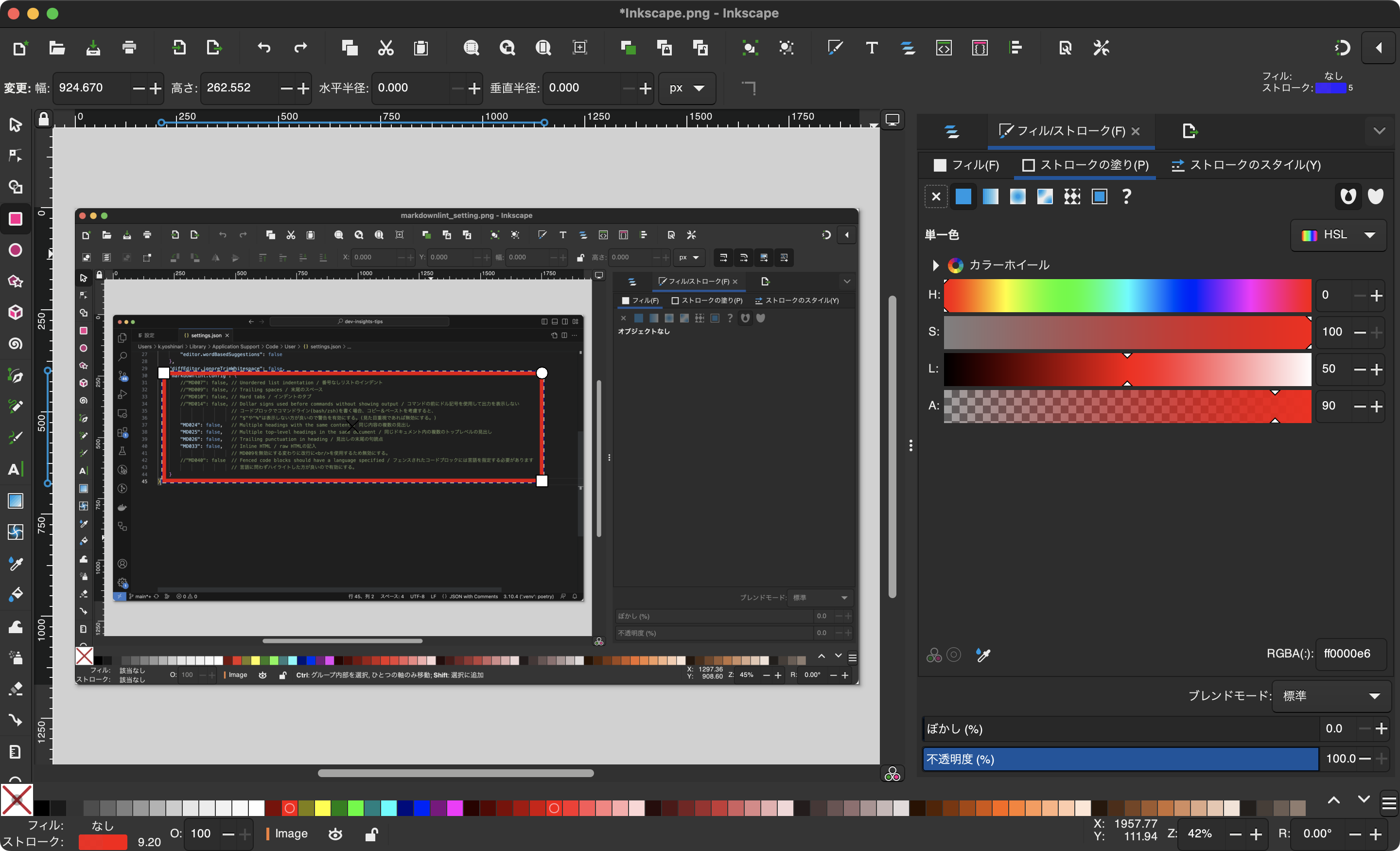Select the 3D Box tool
The image size is (1400, 851).
coord(15,312)
